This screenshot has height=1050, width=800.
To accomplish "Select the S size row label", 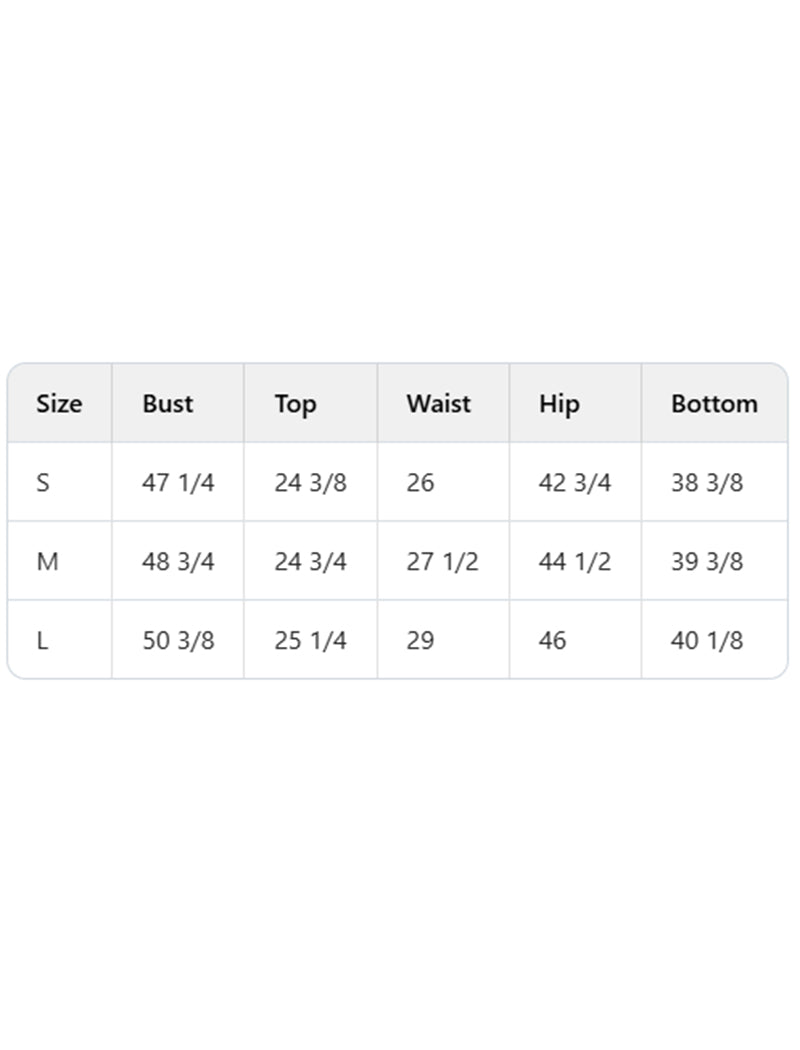I will 43,483.
